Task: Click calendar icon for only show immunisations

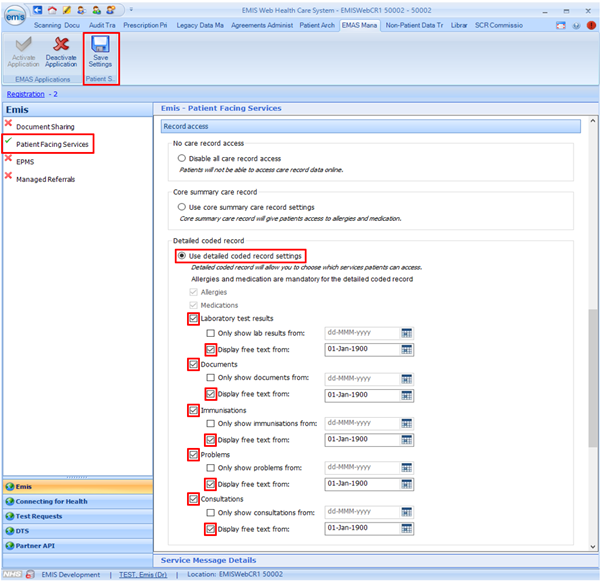Action: [x=407, y=423]
